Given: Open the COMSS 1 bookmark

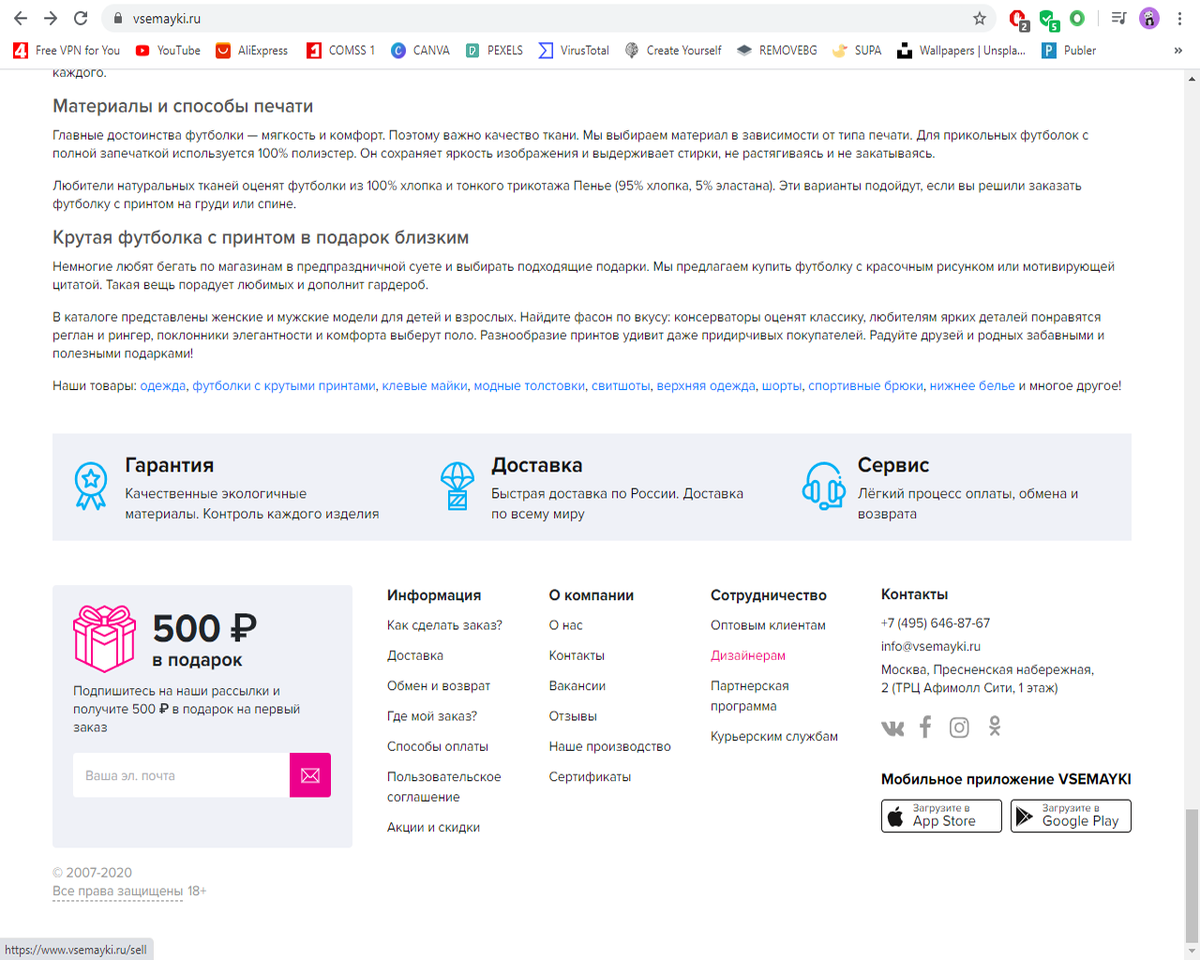Looking at the screenshot, I should click(x=341, y=50).
